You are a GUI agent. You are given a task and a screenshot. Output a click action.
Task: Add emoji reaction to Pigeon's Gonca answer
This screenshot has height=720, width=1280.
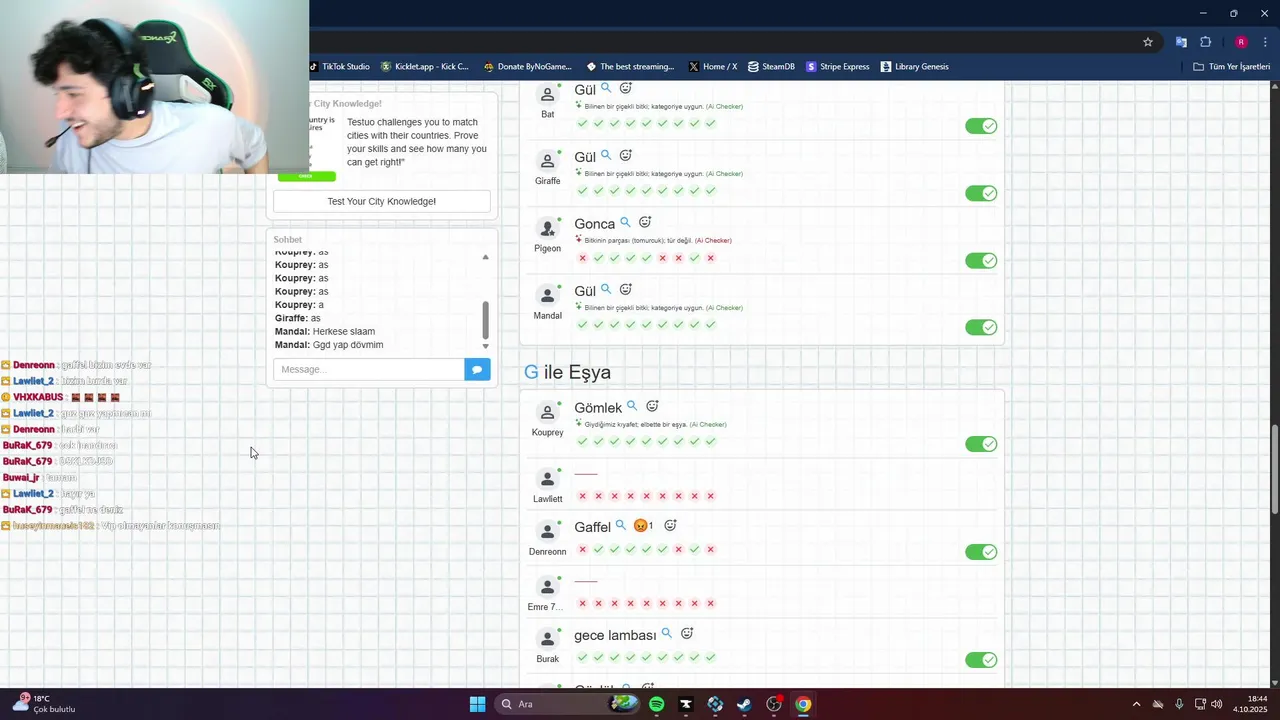645,223
